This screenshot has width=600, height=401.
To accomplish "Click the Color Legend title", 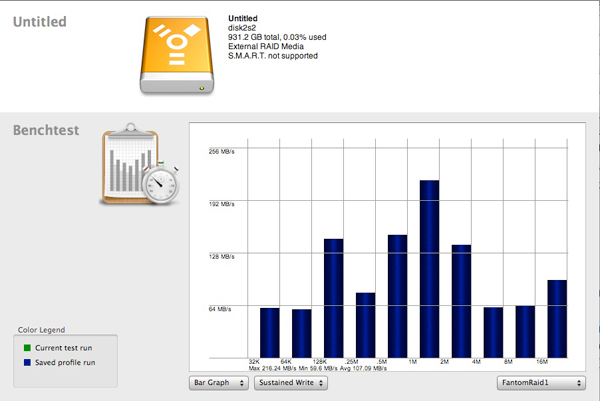I will click(x=40, y=330).
